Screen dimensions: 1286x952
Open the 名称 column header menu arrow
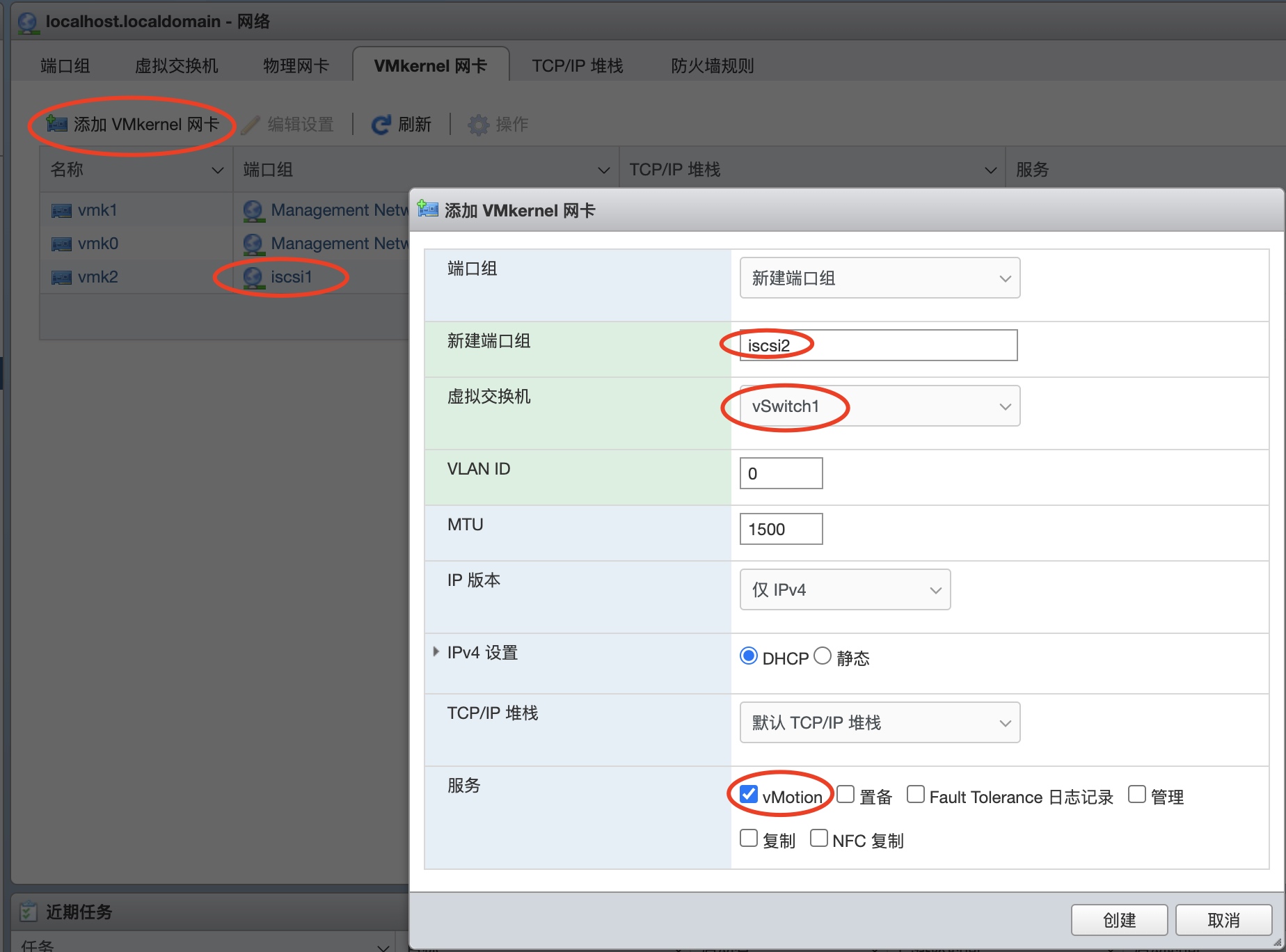coord(218,170)
